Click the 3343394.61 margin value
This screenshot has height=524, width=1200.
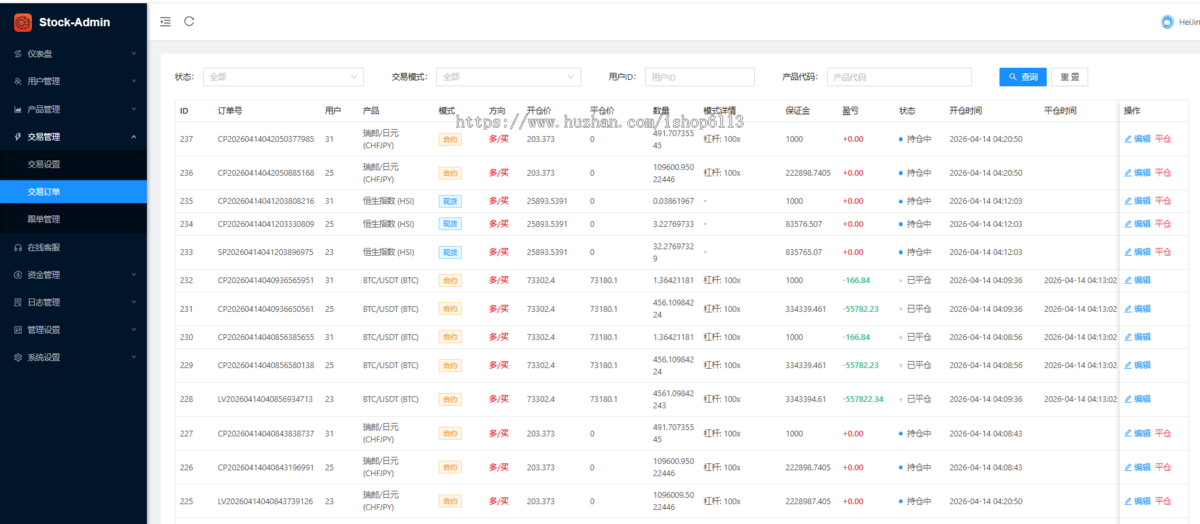(806, 399)
